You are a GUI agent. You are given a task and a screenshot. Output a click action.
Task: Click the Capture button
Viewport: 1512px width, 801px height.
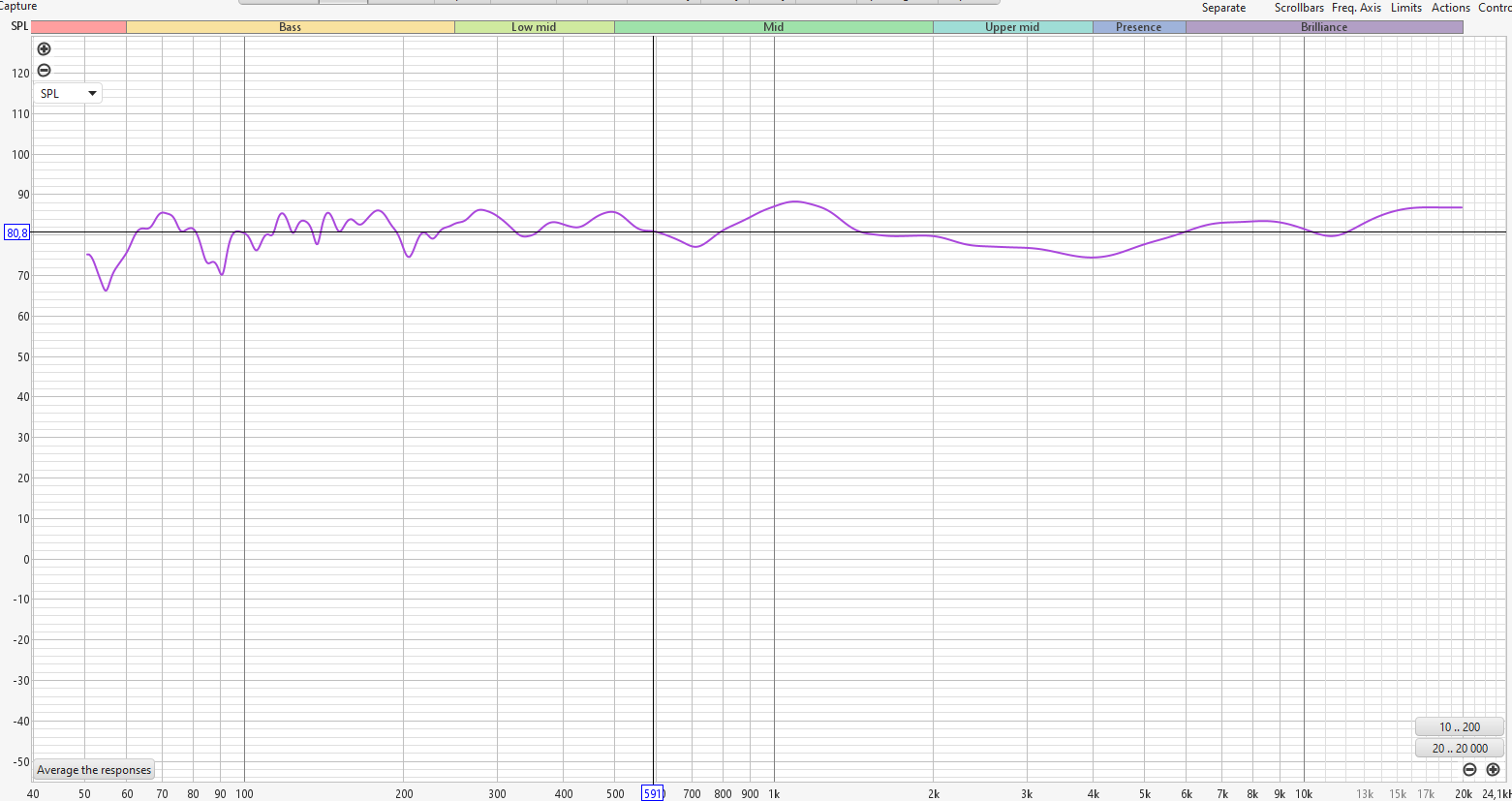[x=18, y=6]
